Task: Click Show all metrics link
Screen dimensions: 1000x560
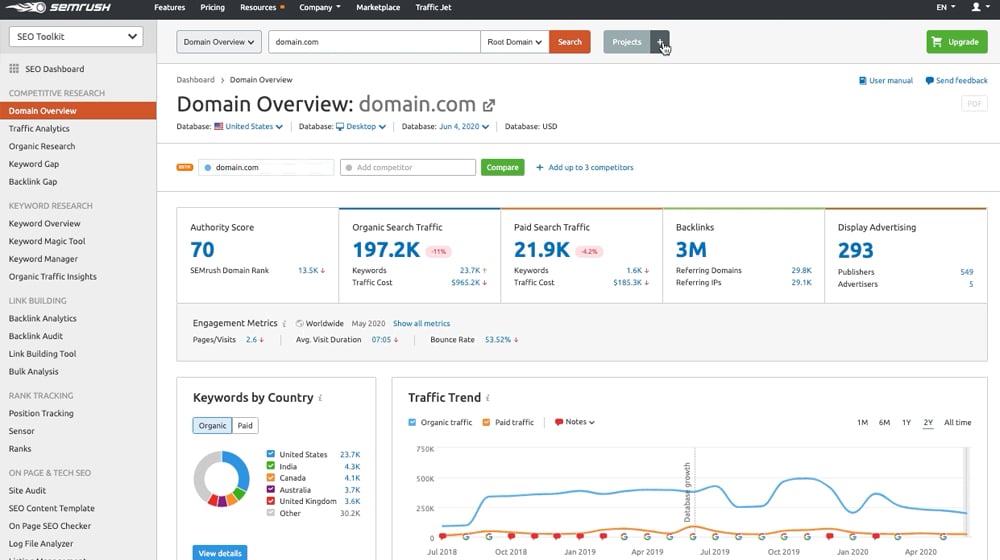Action: click(422, 323)
